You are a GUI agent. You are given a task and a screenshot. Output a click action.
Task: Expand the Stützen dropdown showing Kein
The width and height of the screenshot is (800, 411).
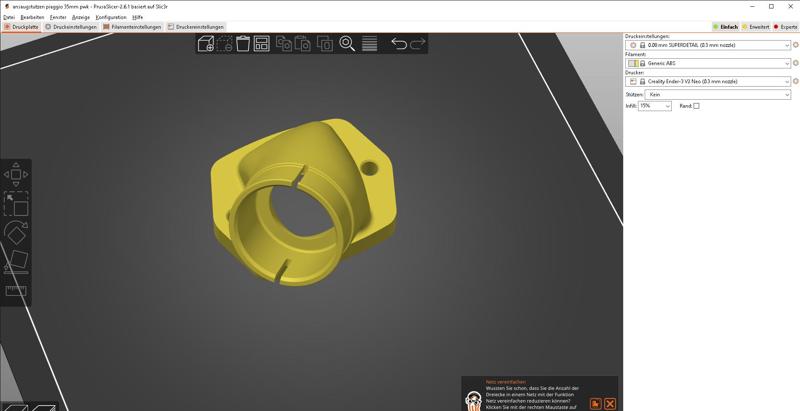click(718, 95)
